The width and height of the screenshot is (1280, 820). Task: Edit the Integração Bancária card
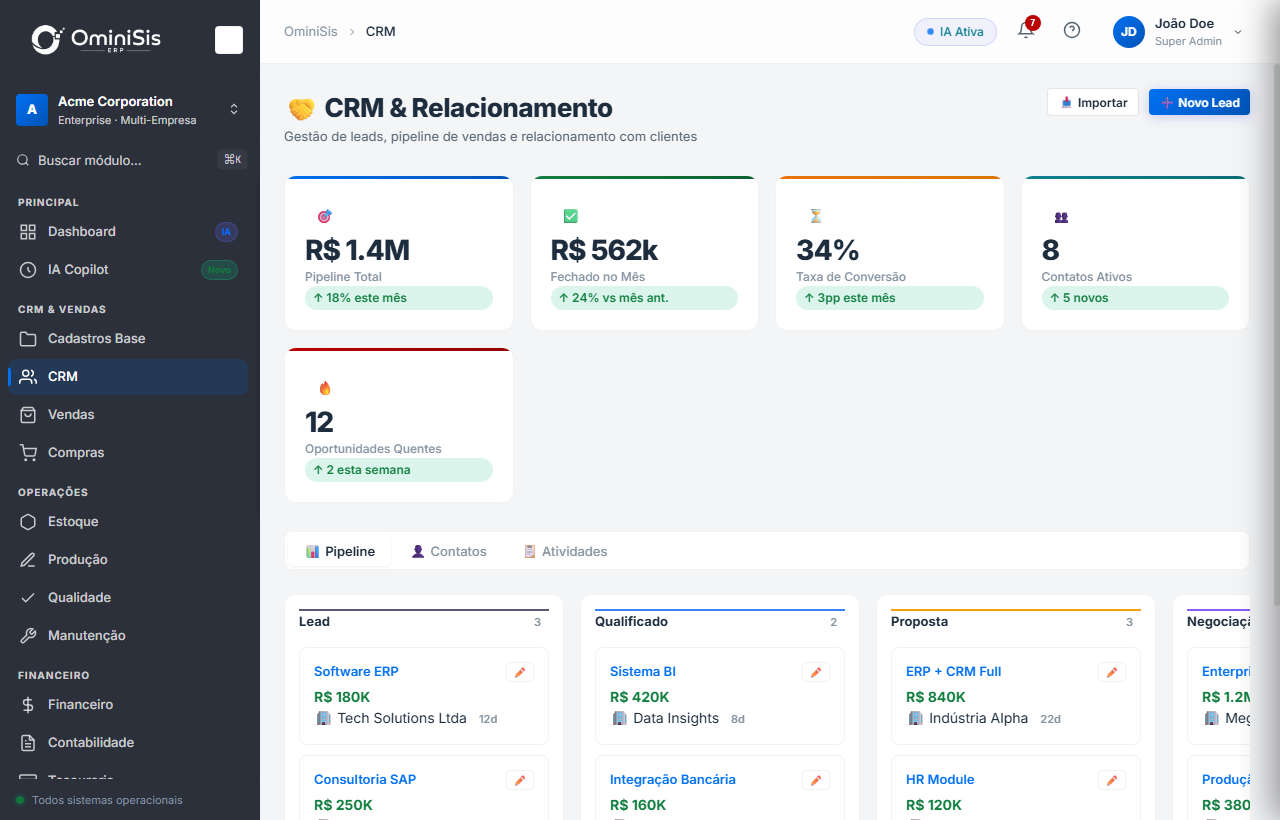point(816,780)
